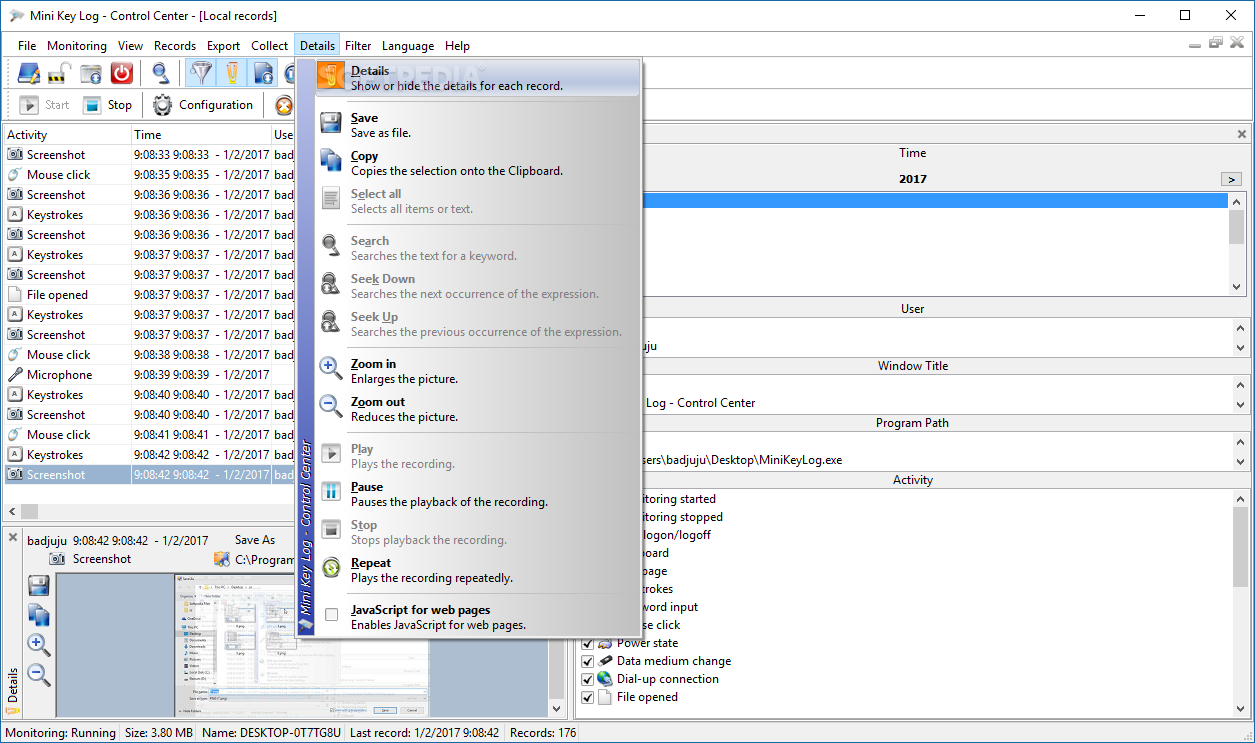Open Configuration via the gear button
Viewport: 1255px width, 743px height.
(x=203, y=105)
